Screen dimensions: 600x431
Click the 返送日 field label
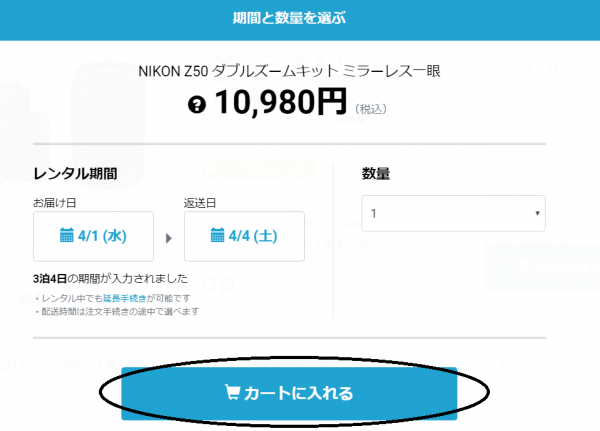pos(200,203)
